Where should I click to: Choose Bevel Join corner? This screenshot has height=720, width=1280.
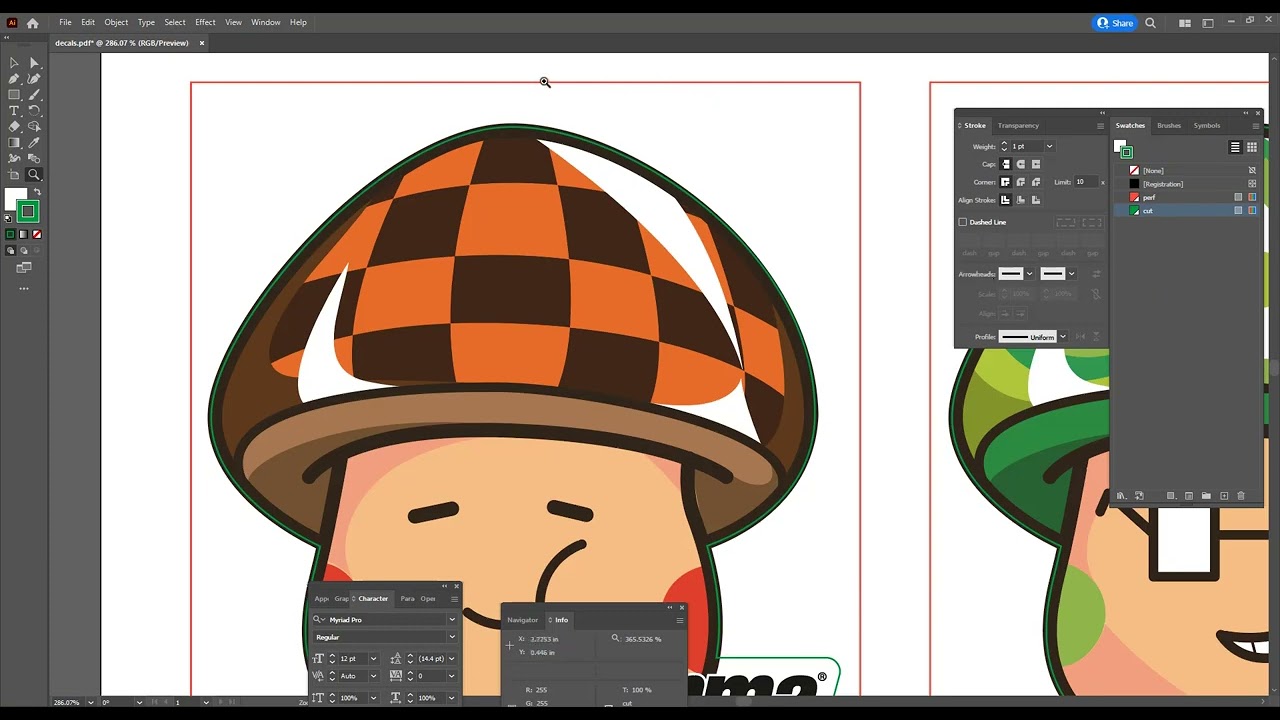(x=1036, y=182)
